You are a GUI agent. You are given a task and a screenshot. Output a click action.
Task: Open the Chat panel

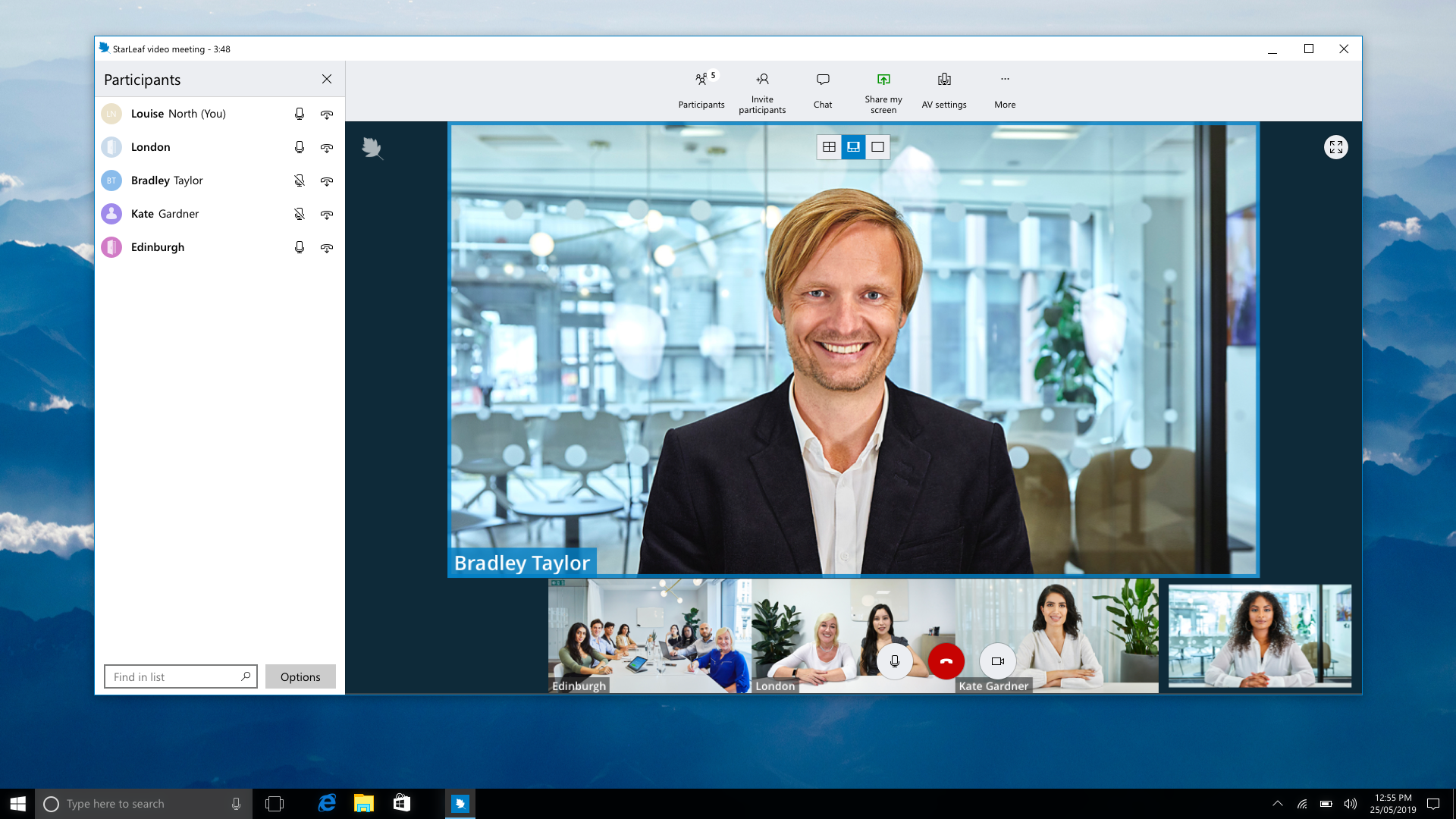823,91
